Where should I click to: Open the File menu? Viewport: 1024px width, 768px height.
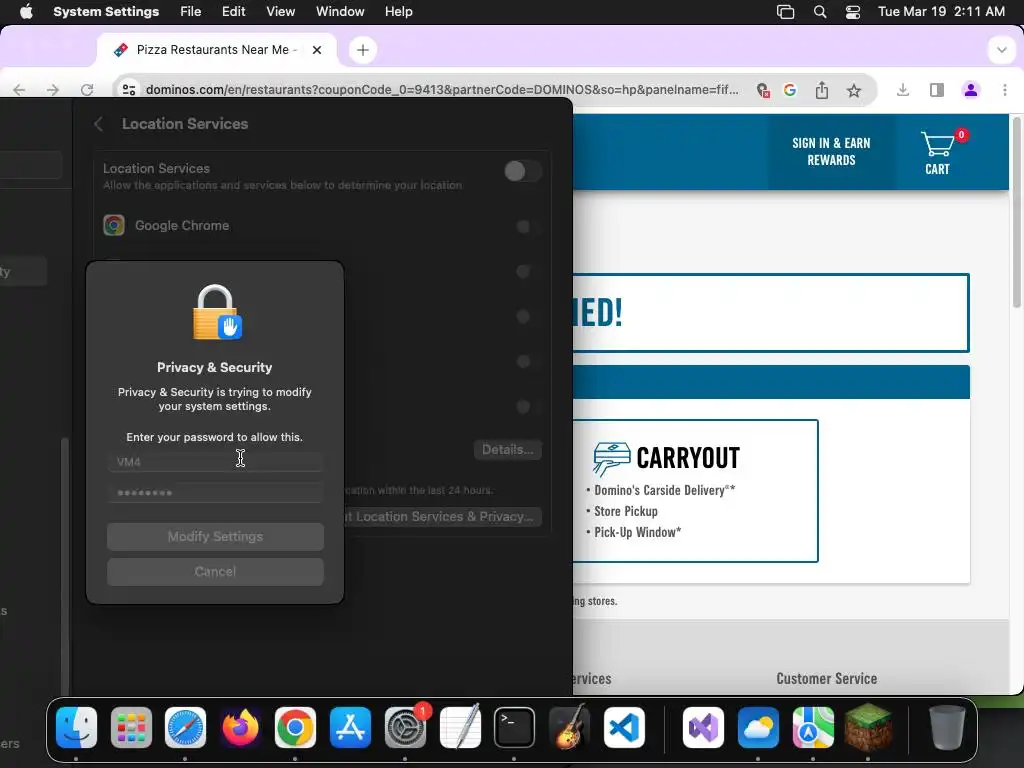pos(190,12)
